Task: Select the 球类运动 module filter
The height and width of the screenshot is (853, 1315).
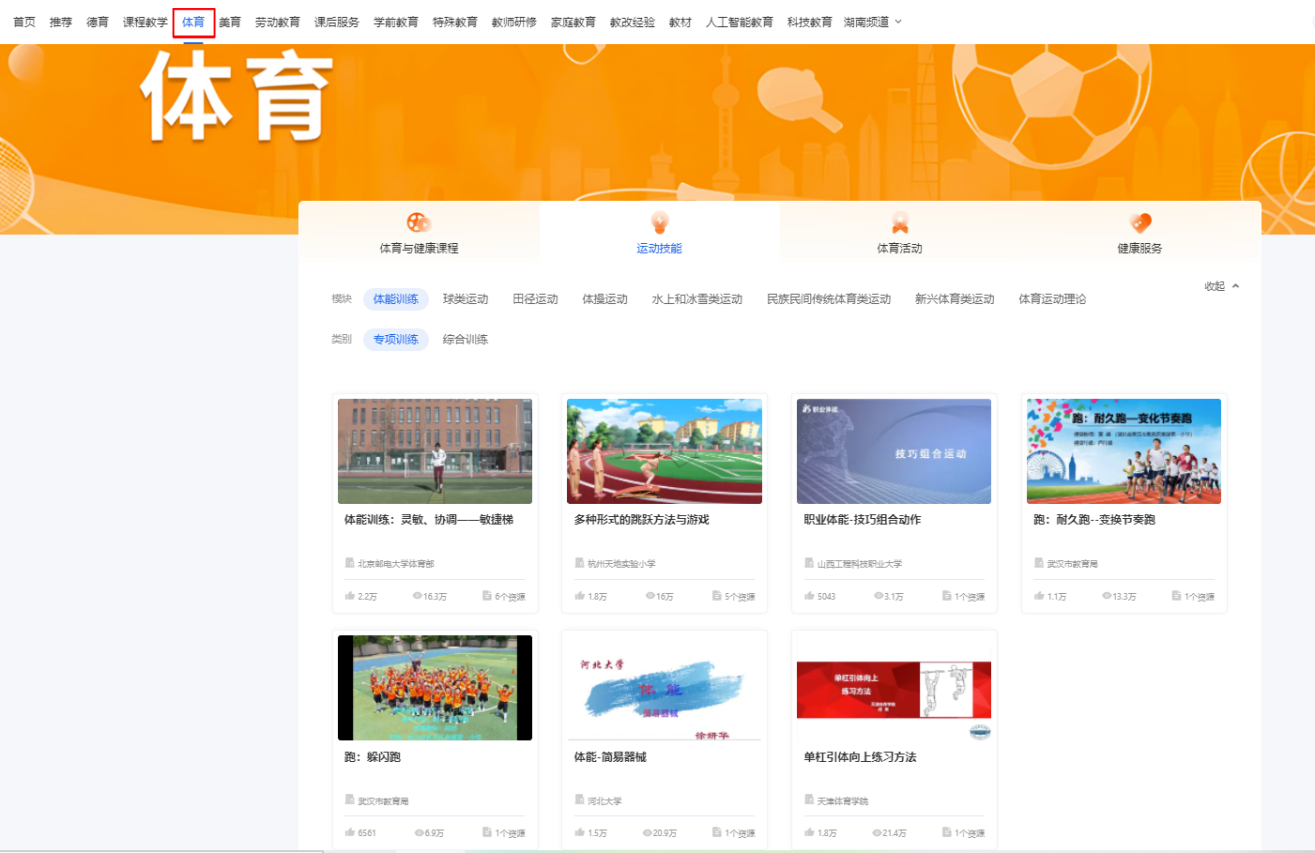Action: pyautogui.click(x=465, y=299)
